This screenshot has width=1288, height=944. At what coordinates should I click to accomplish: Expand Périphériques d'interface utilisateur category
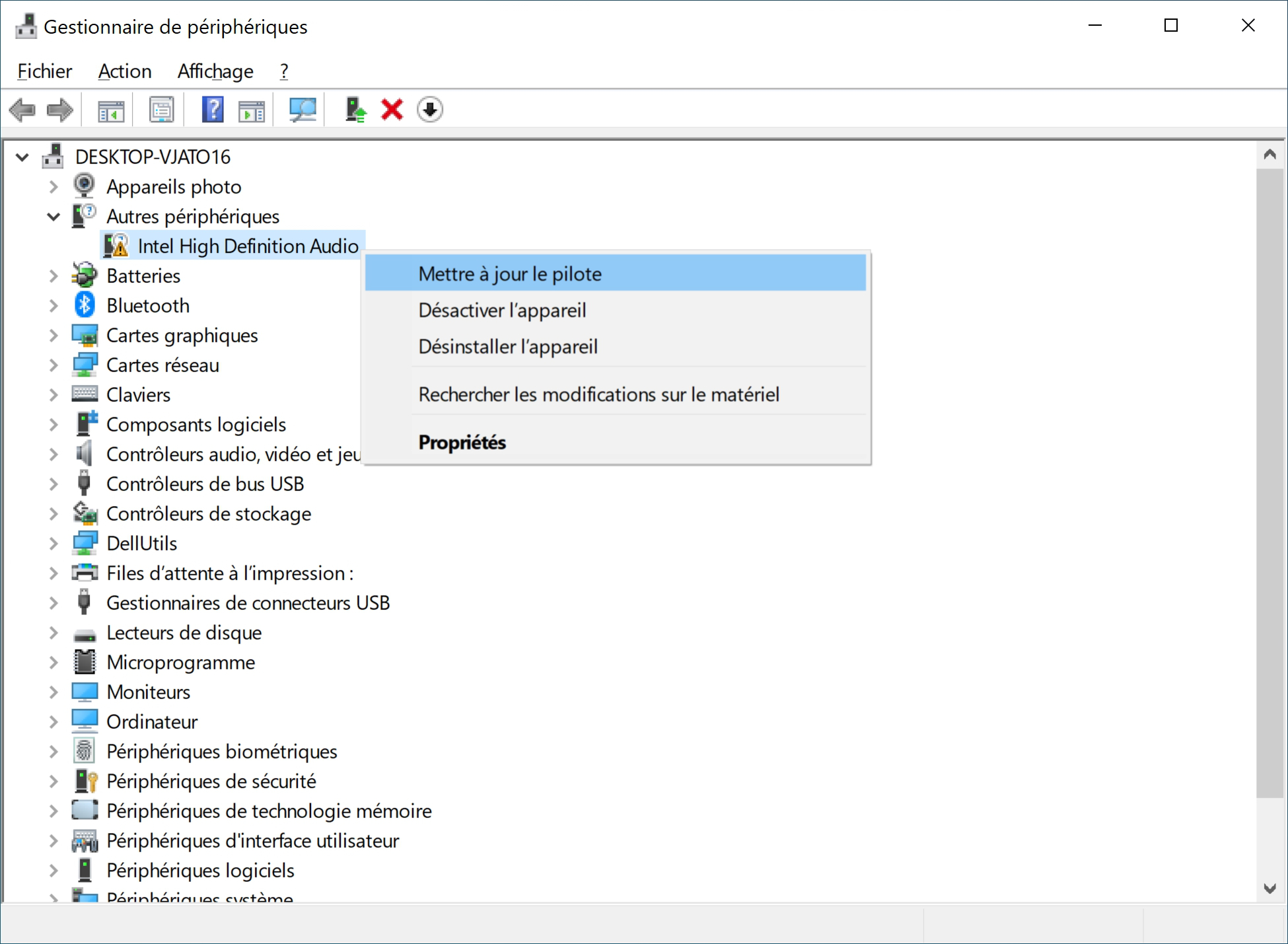[x=54, y=840]
